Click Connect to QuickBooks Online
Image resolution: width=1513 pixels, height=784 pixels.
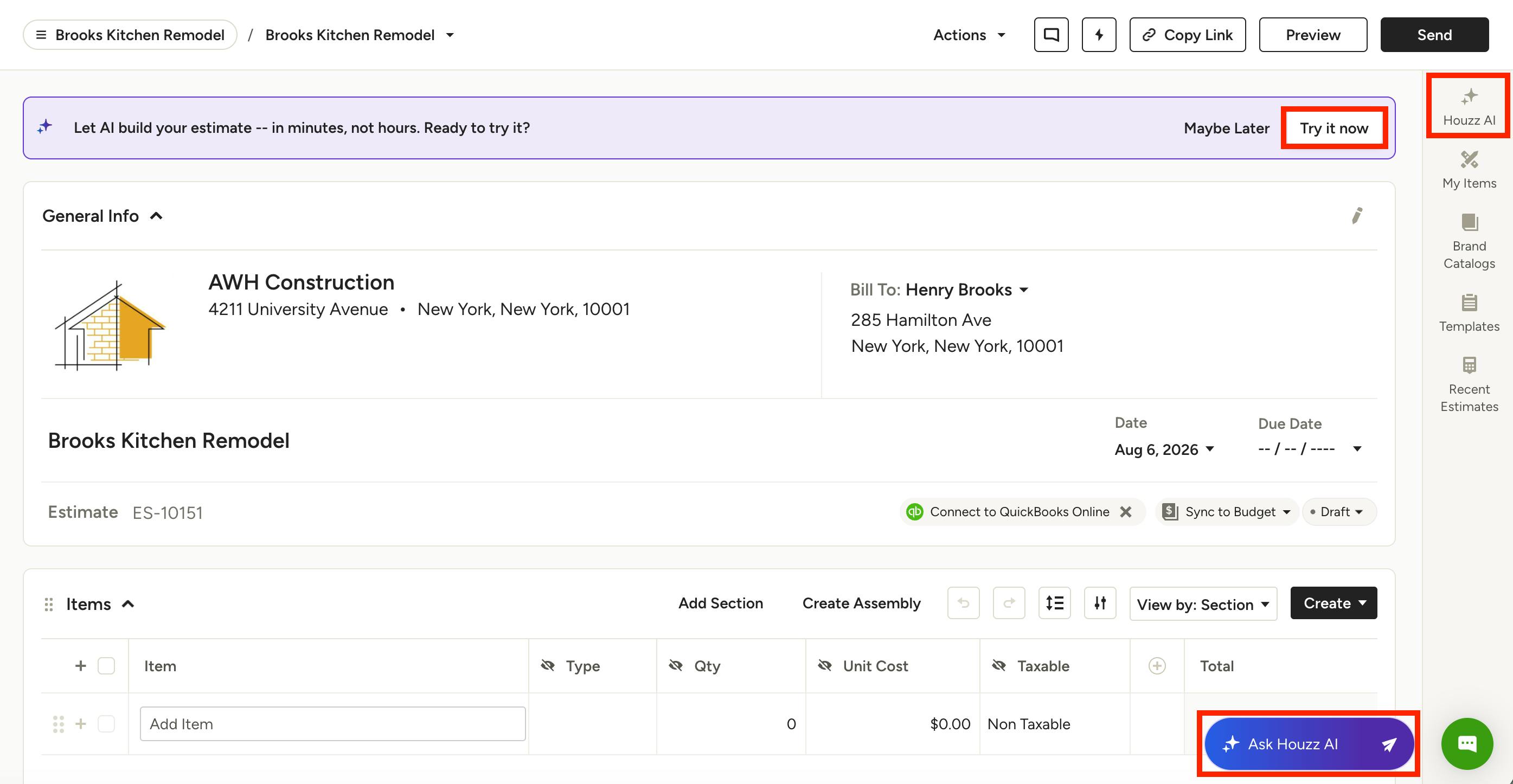pyautogui.click(x=1019, y=512)
